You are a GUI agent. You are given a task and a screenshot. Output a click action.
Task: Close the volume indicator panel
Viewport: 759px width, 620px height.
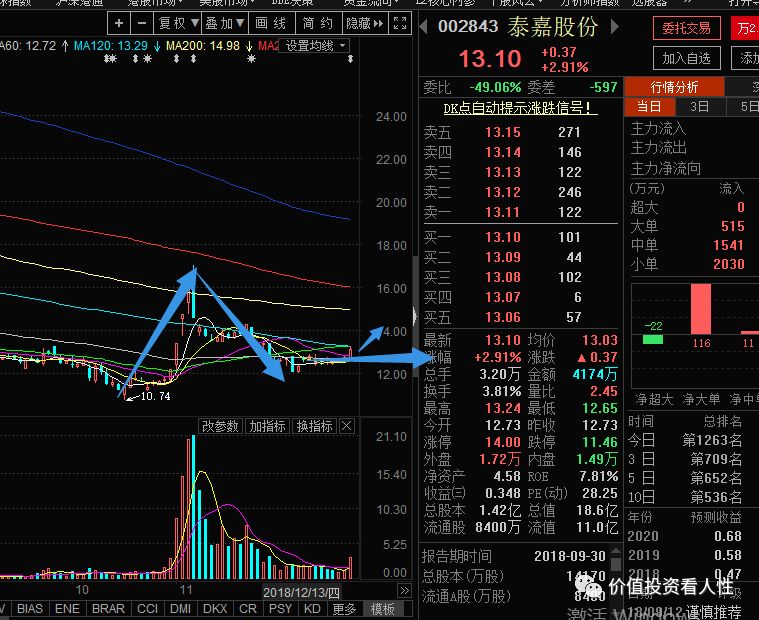pyautogui.click(x=347, y=426)
